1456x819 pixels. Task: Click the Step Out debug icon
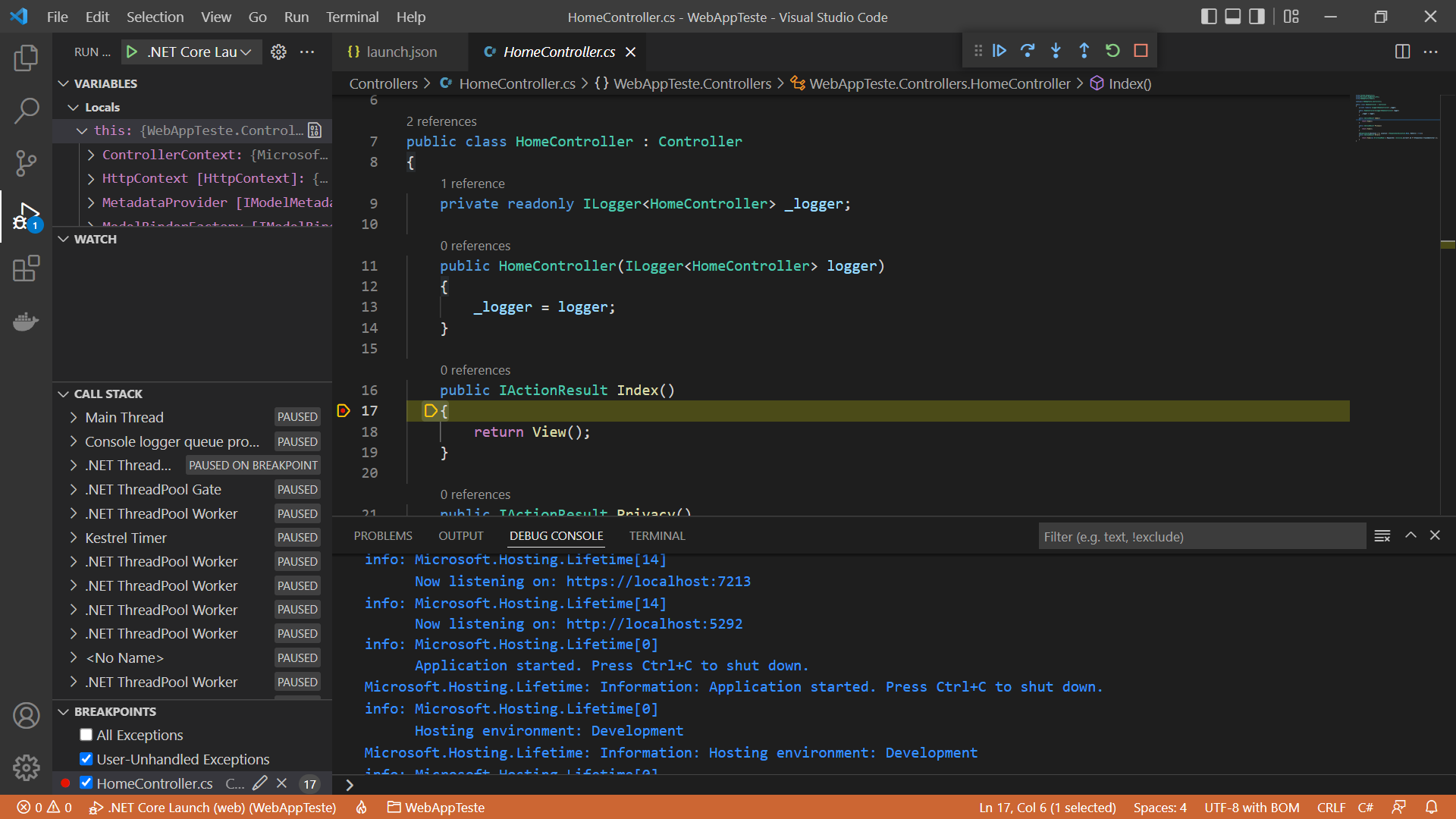[1084, 51]
